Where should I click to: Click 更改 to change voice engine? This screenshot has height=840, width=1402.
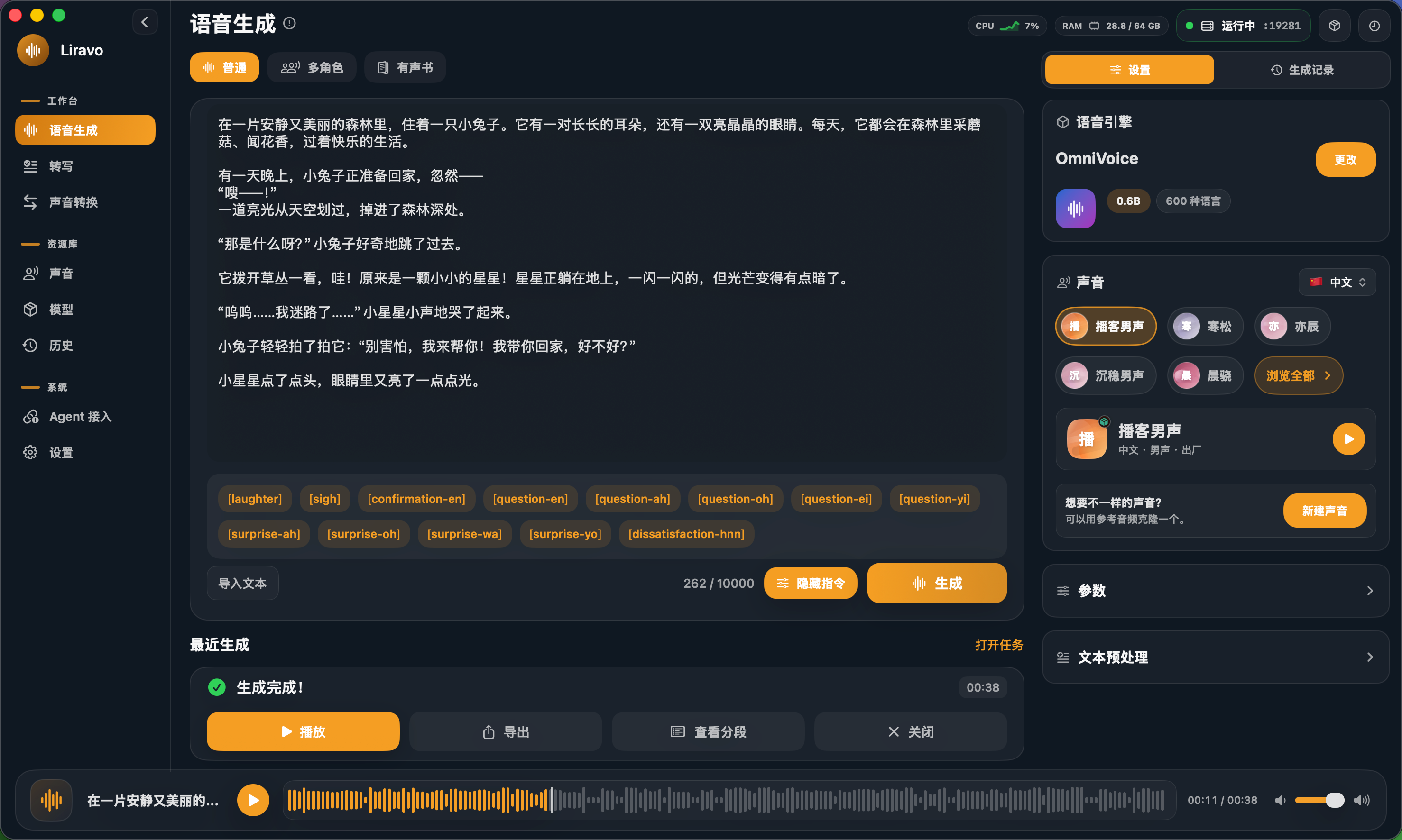(1346, 160)
